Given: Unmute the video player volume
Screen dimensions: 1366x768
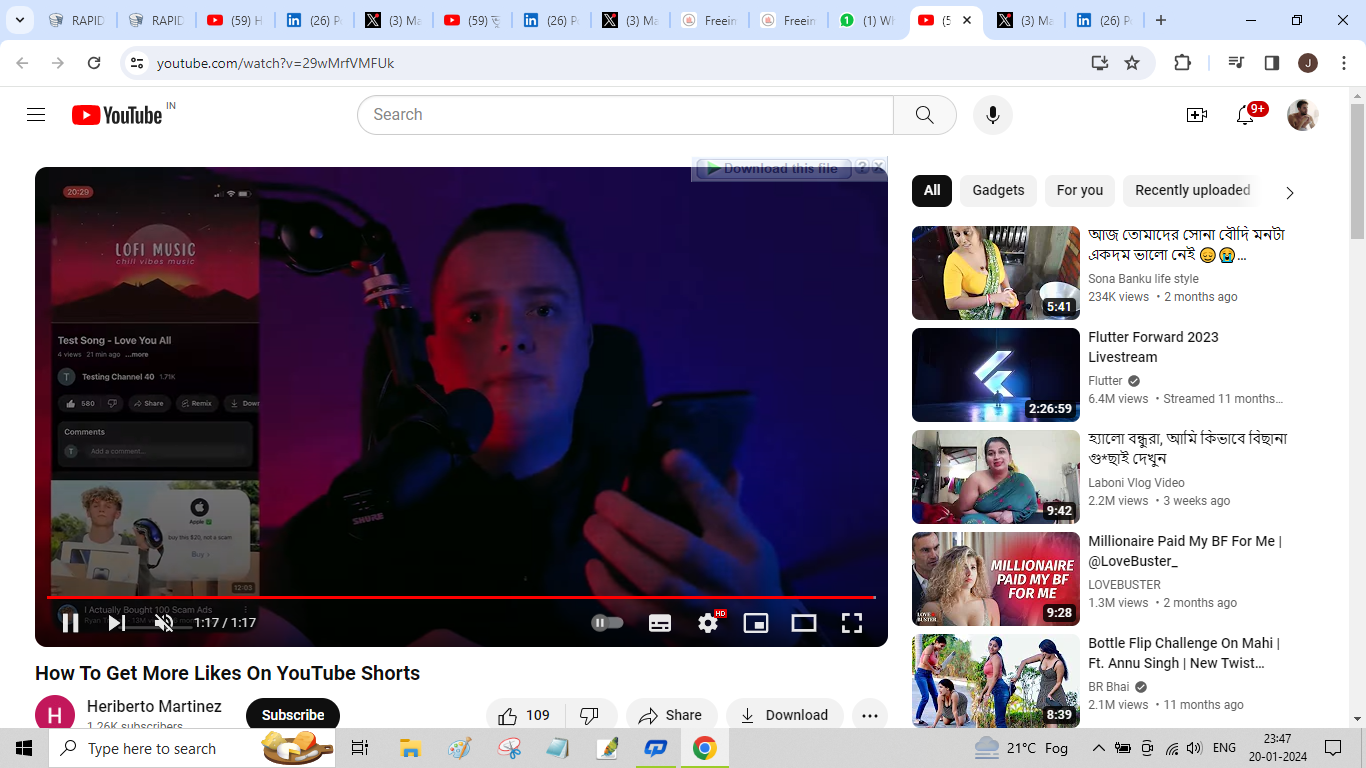Looking at the screenshot, I should 165,623.
